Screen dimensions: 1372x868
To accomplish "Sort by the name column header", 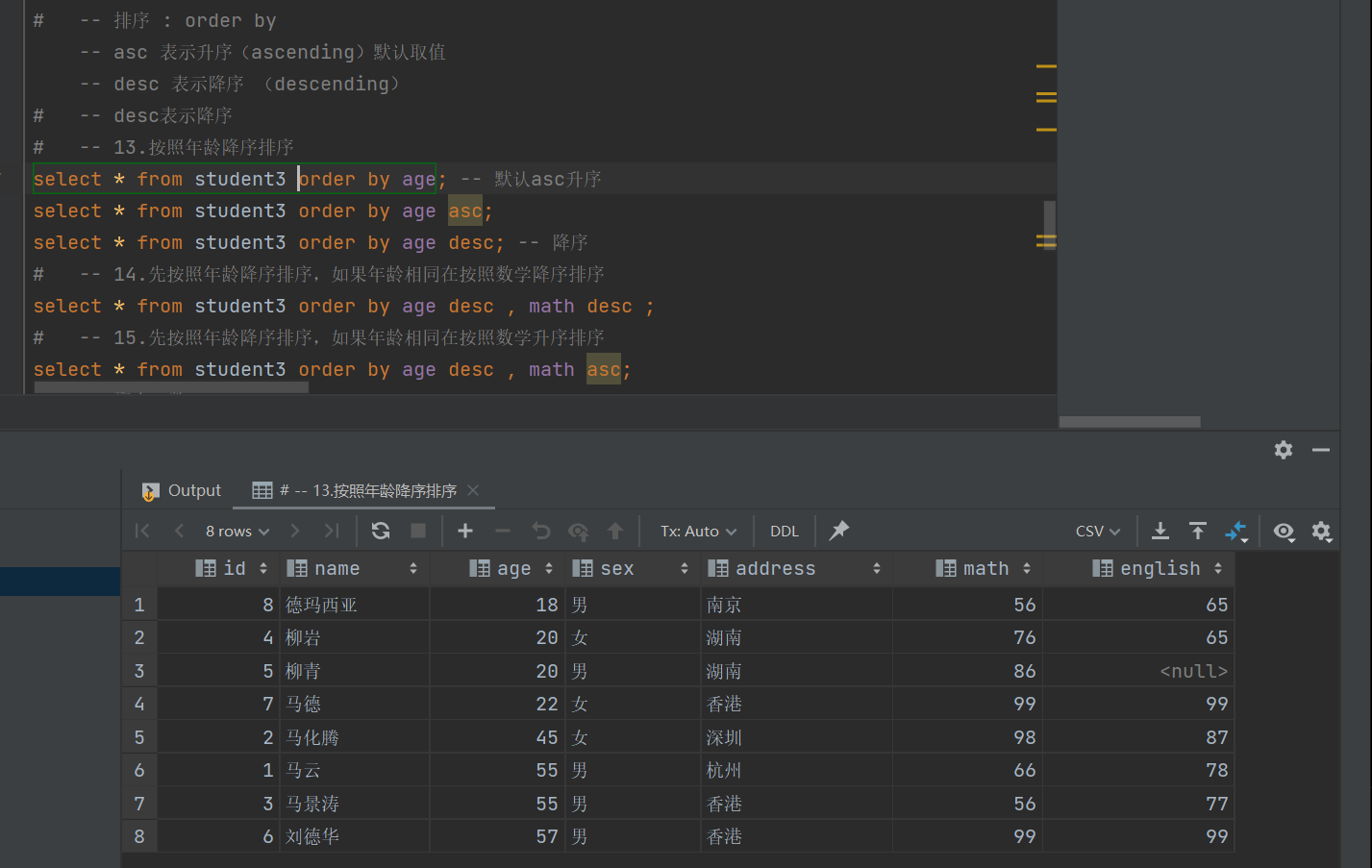I will tap(353, 568).
